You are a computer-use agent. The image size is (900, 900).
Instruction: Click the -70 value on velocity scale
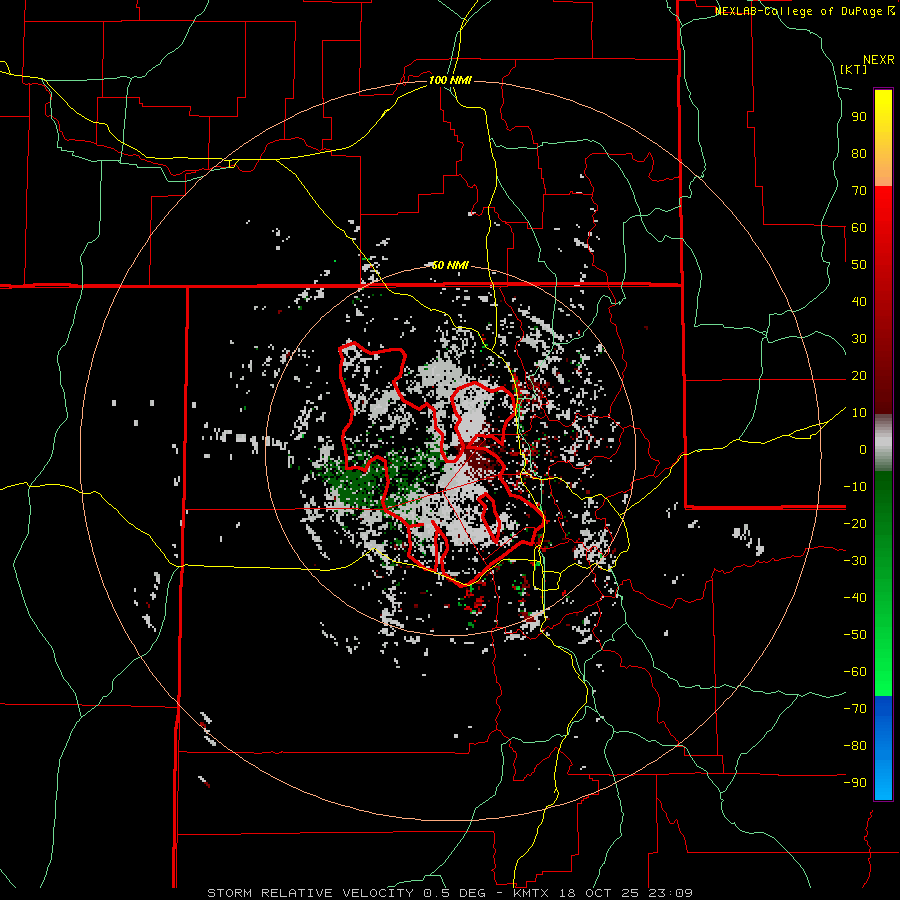pos(855,708)
